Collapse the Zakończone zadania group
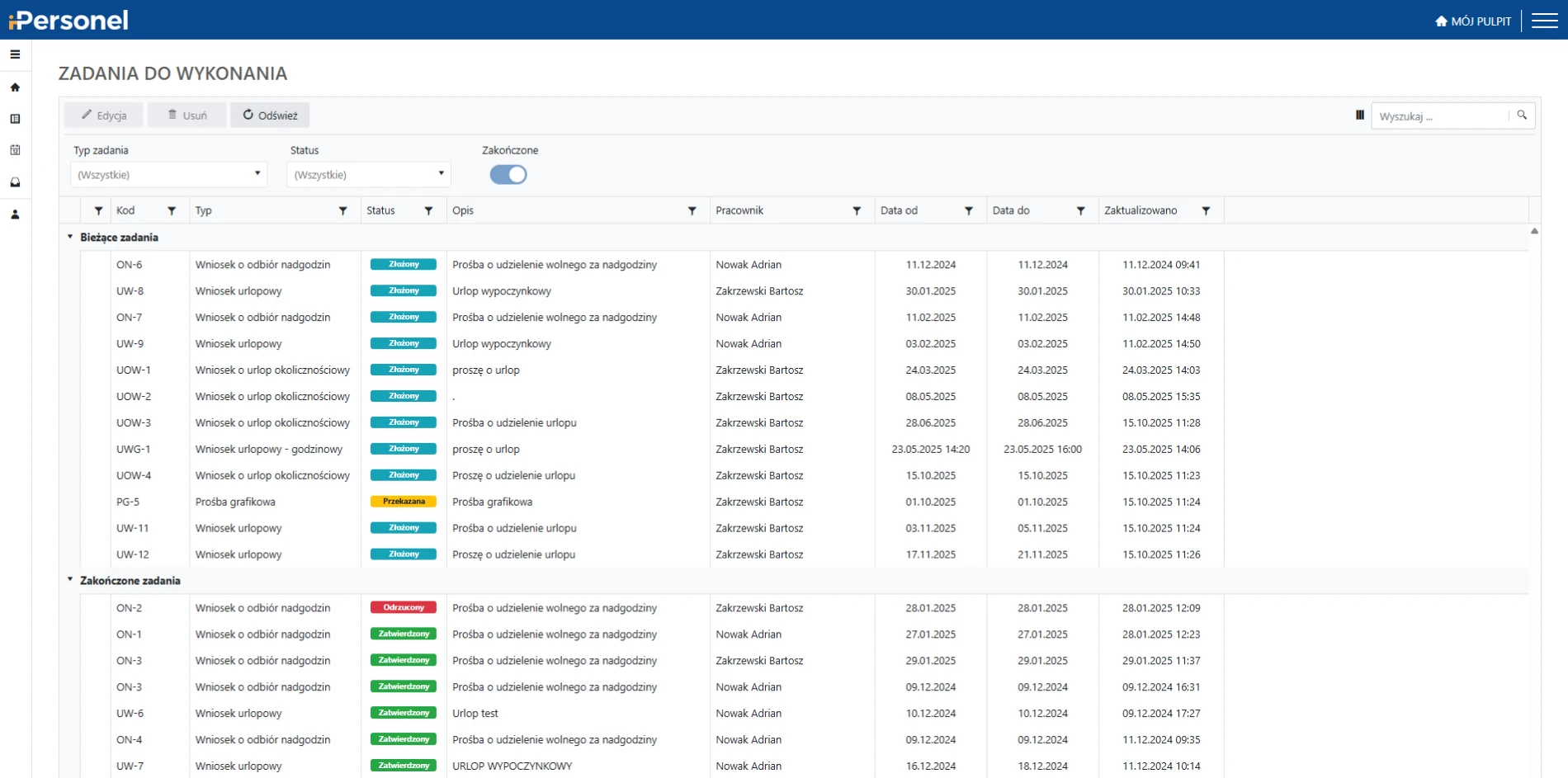 click(x=70, y=580)
